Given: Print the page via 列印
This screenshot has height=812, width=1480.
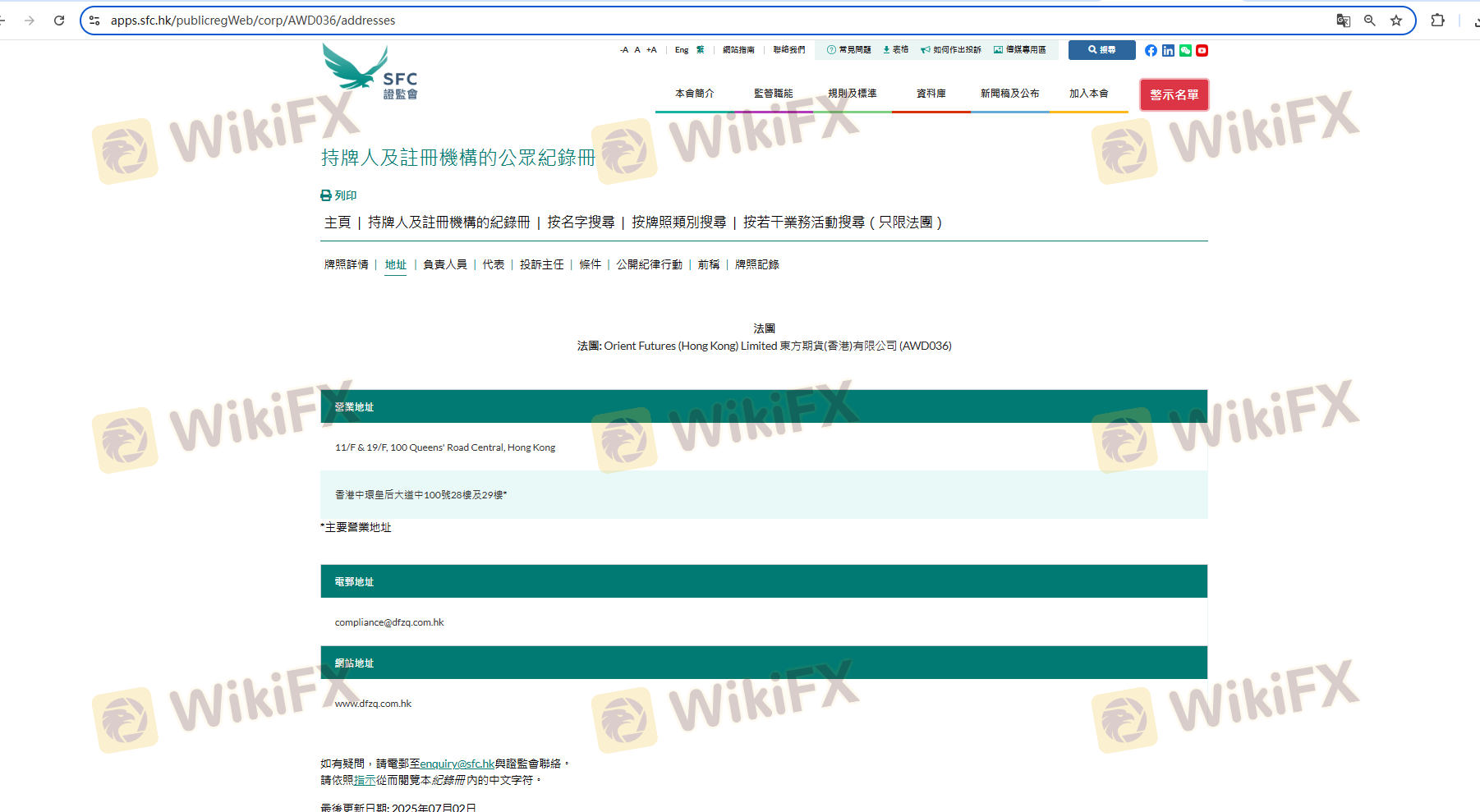Looking at the screenshot, I should coord(338,195).
